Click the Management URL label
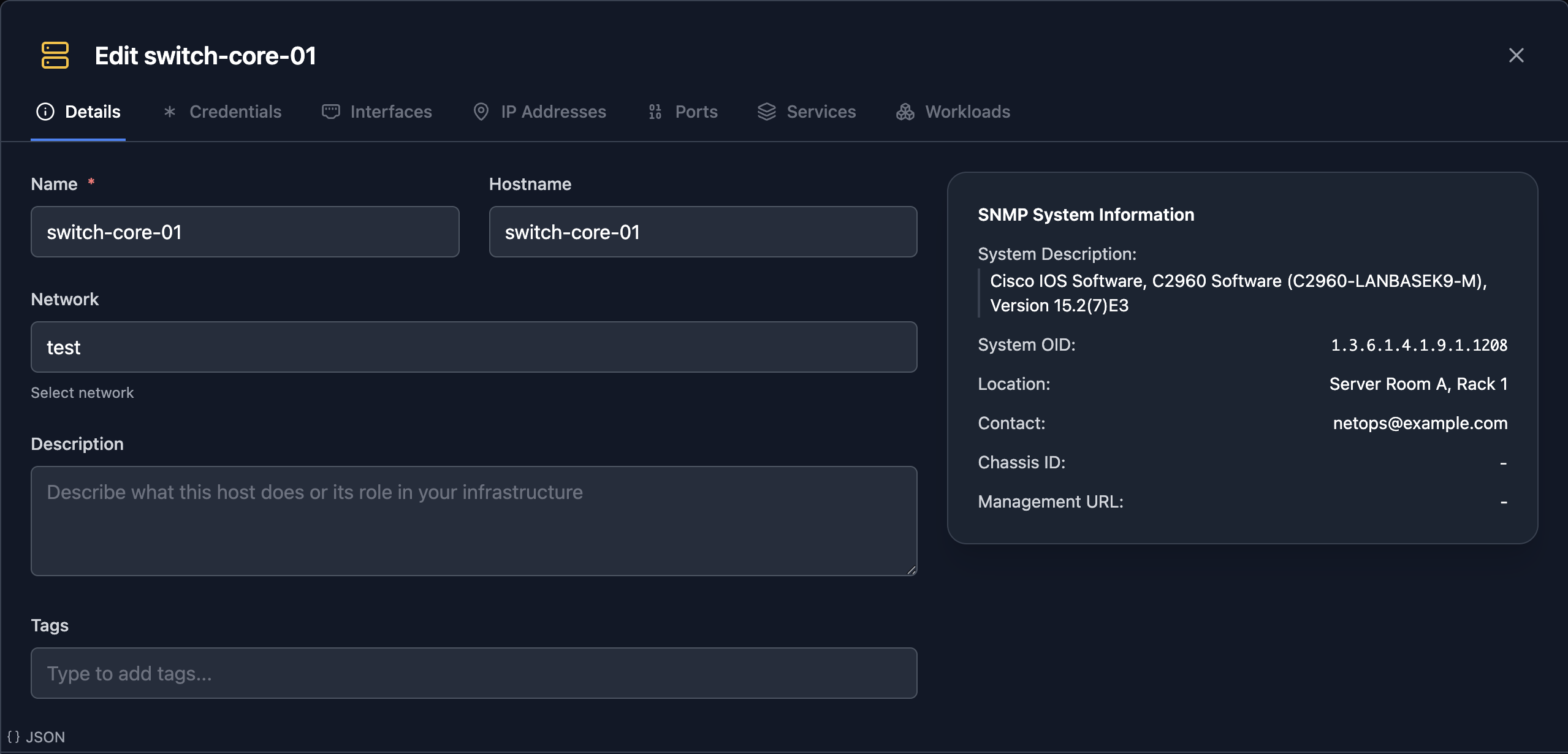The width and height of the screenshot is (1568, 754). coord(1051,501)
